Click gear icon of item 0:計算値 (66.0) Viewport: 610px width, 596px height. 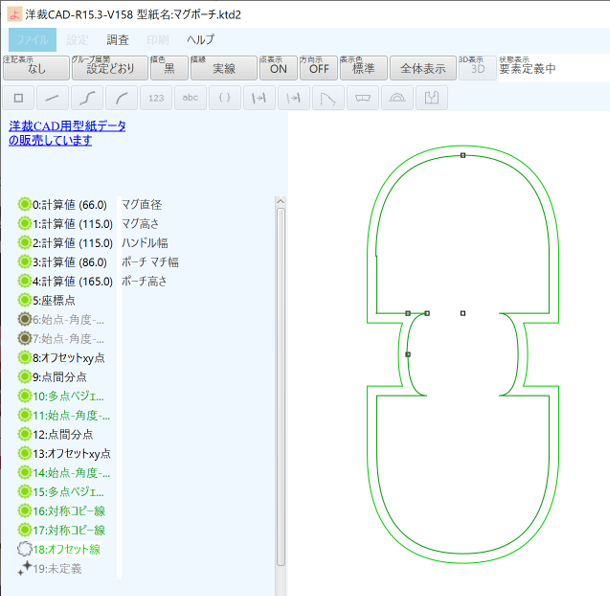click(25, 204)
